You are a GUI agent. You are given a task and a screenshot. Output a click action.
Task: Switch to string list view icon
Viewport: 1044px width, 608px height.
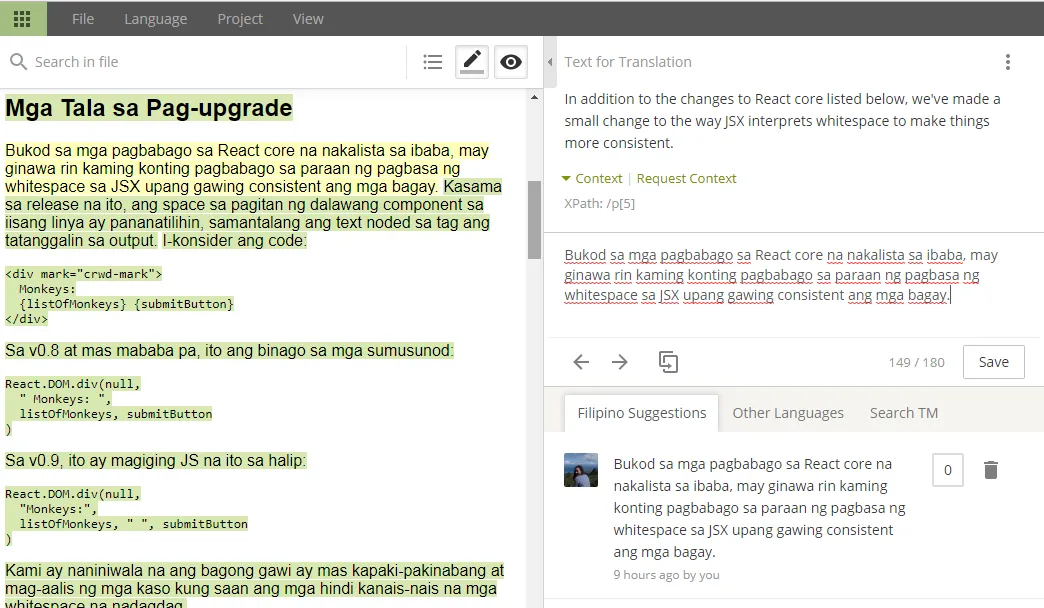433,62
